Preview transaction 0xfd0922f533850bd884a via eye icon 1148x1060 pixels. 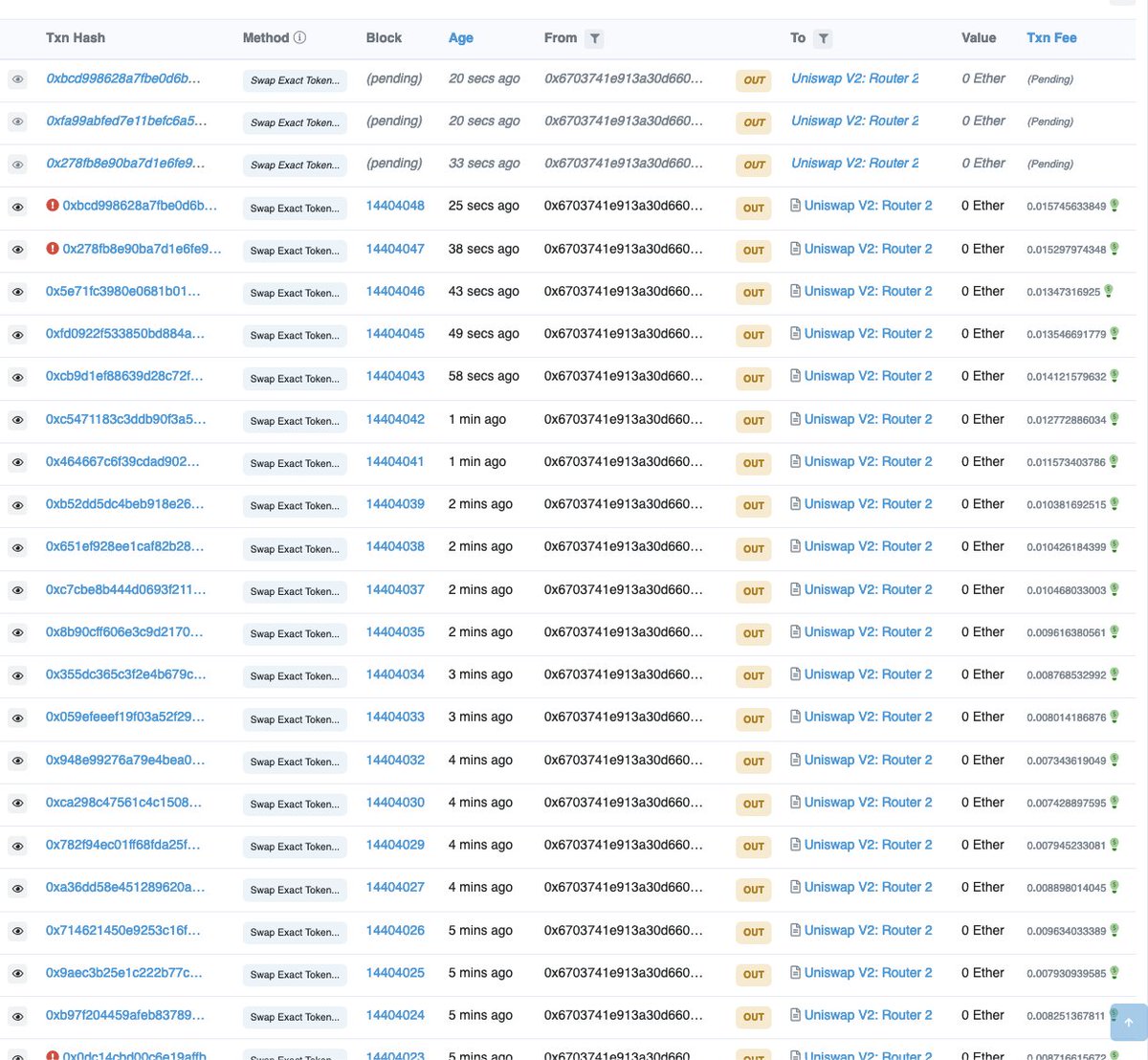click(x=17, y=335)
